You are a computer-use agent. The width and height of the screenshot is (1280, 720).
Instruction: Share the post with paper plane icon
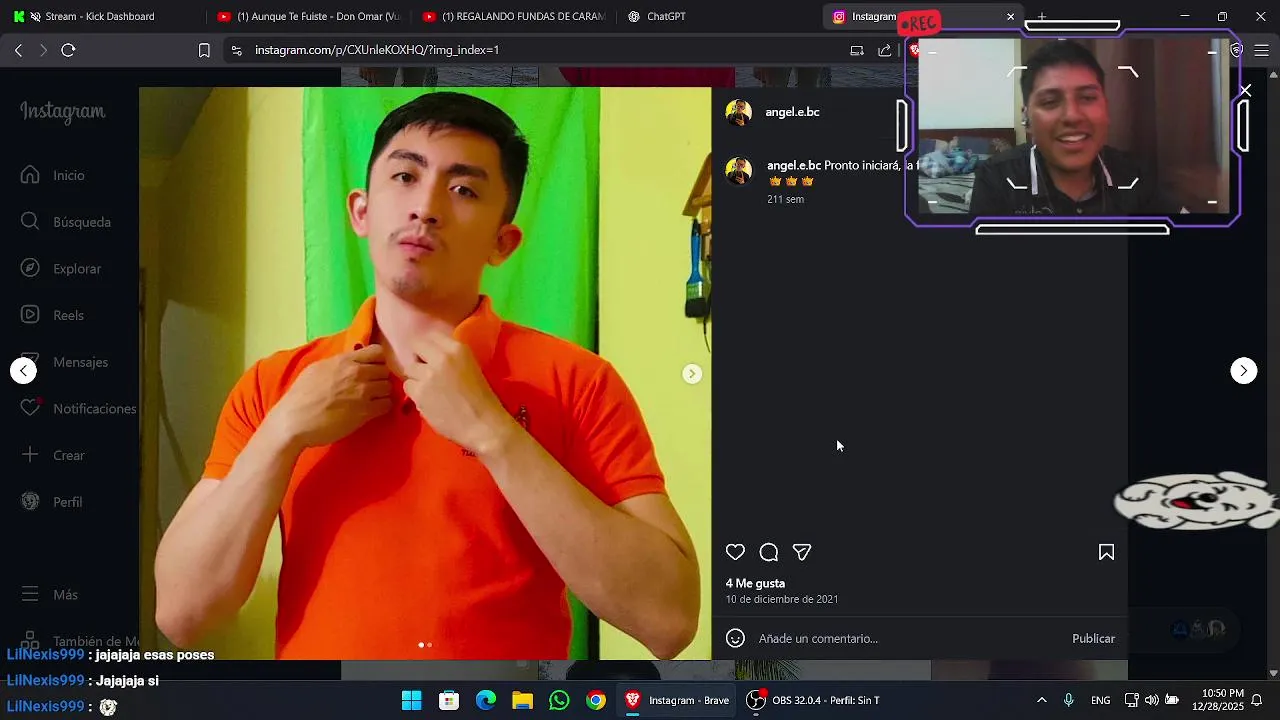(802, 552)
